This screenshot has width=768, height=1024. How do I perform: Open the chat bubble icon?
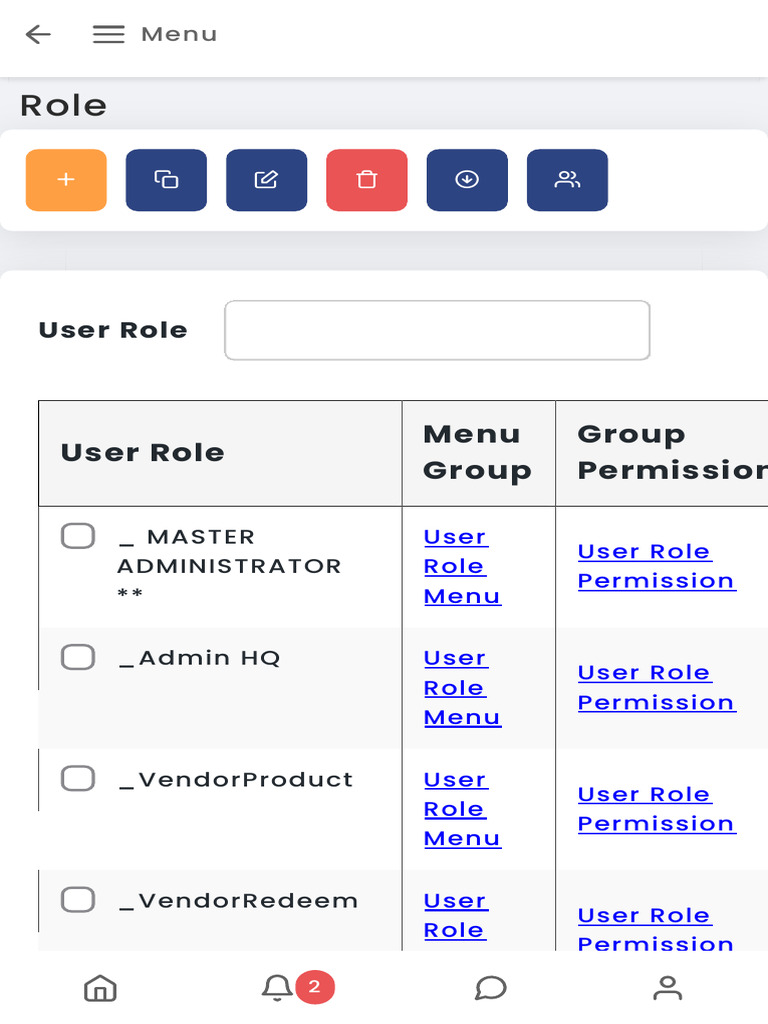click(x=490, y=988)
